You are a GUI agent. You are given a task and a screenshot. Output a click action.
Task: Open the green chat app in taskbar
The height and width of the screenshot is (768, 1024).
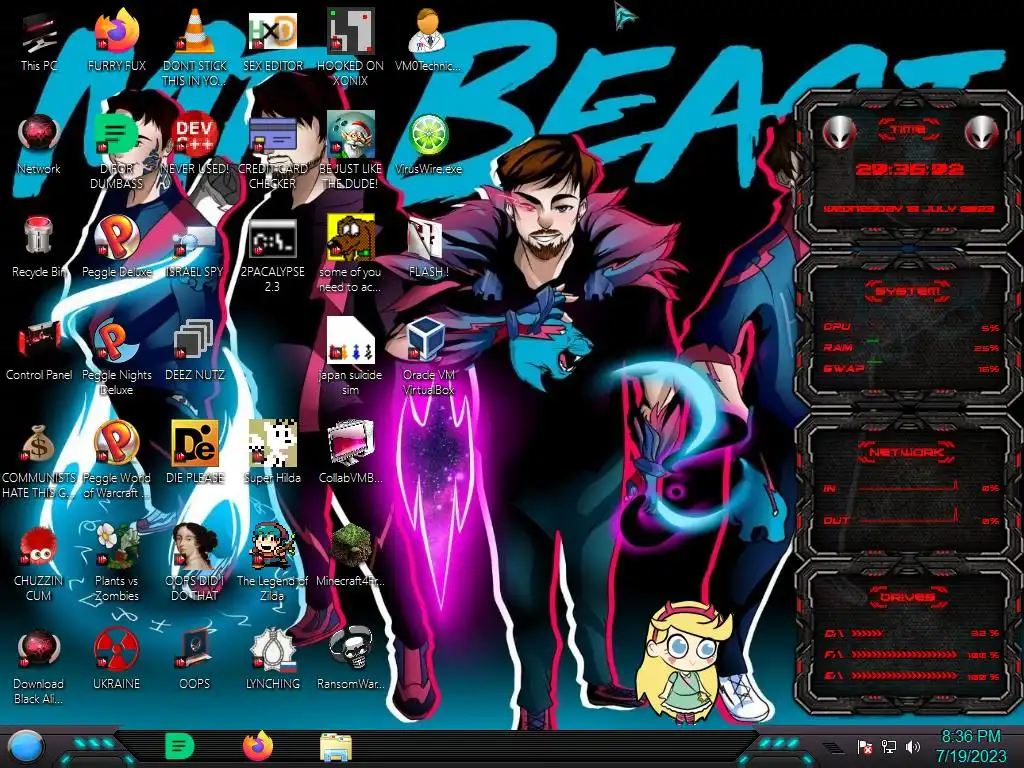click(180, 746)
